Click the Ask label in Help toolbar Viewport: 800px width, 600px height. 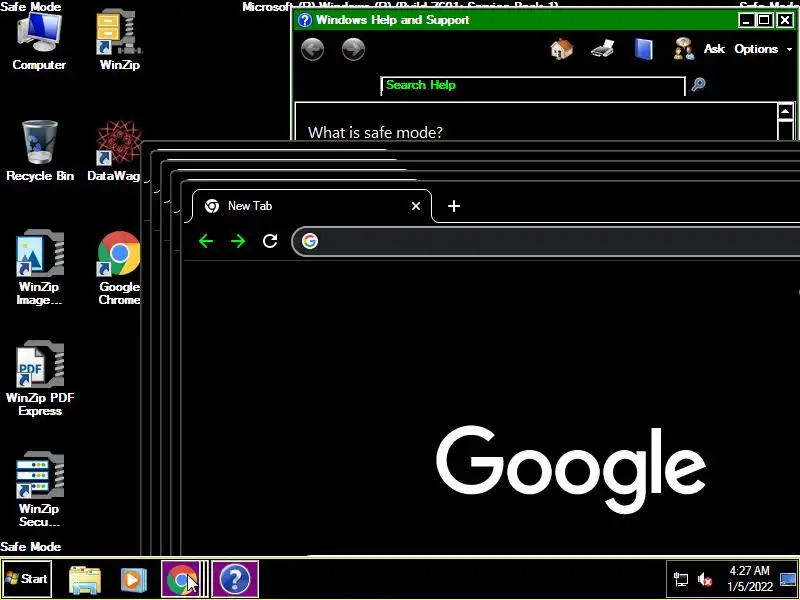tap(714, 49)
